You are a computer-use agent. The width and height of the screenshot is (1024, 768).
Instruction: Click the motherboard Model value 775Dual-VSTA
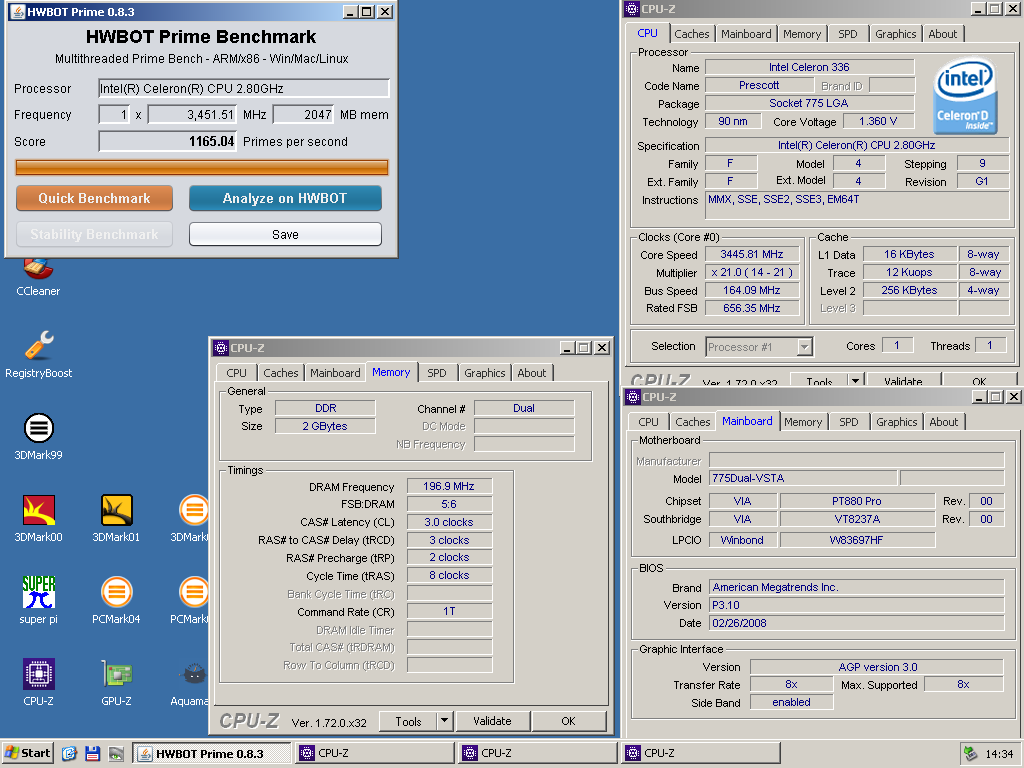[x=803, y=478]
